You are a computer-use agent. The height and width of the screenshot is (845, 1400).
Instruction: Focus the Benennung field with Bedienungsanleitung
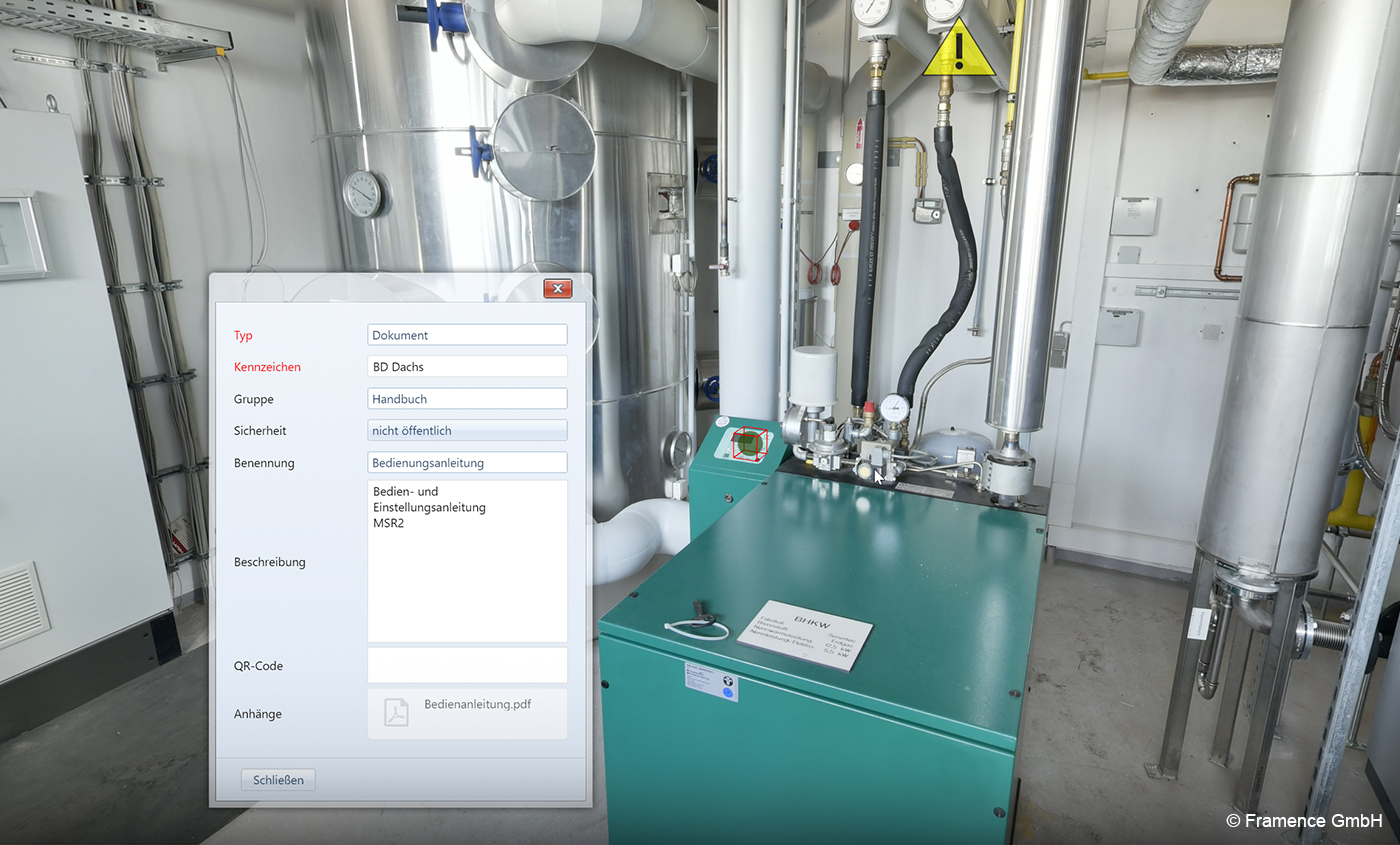tap(467, 463)
